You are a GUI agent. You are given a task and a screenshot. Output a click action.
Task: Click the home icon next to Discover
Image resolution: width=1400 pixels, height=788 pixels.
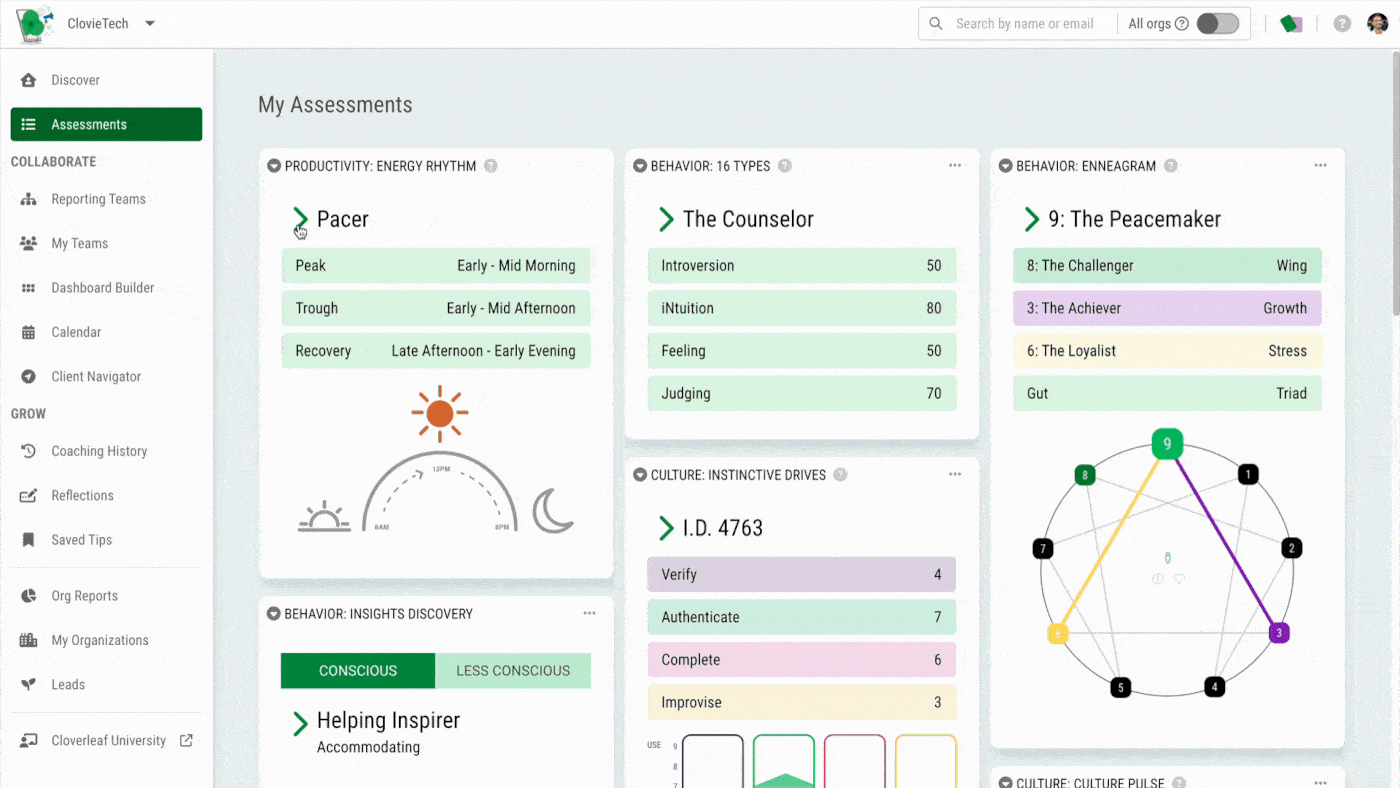29,80
